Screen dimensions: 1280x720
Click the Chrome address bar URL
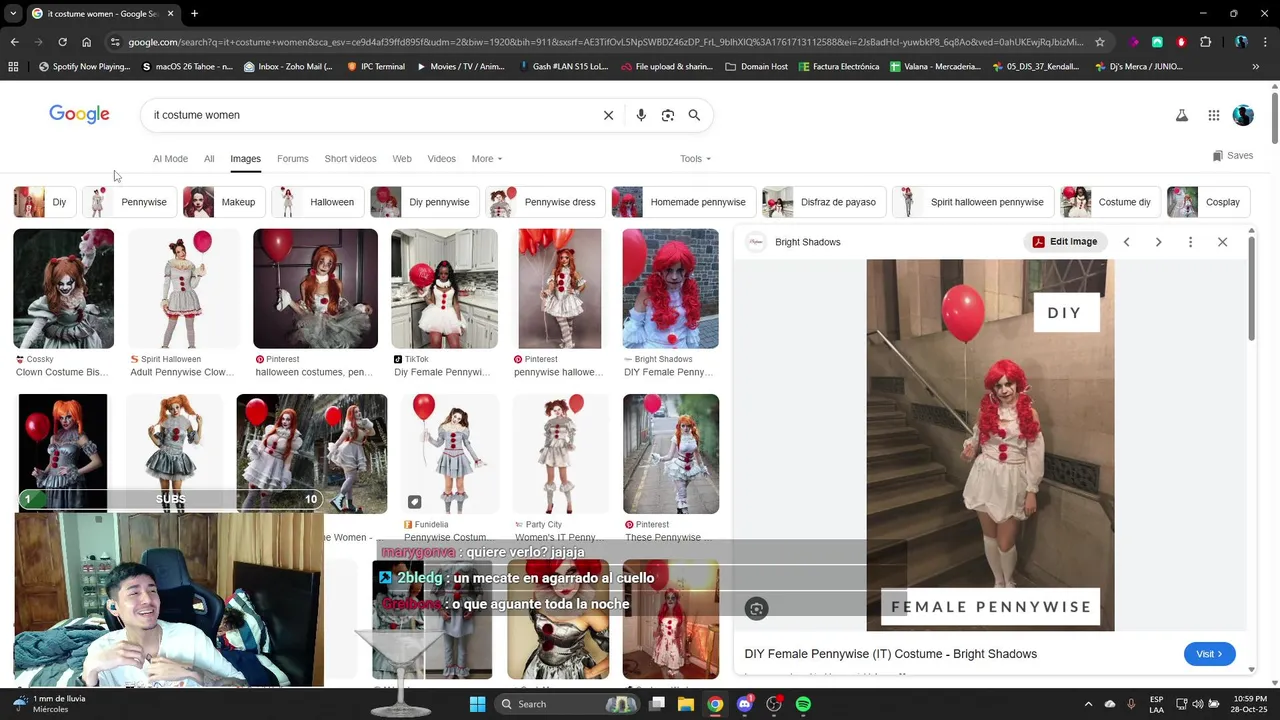[605, 42]
